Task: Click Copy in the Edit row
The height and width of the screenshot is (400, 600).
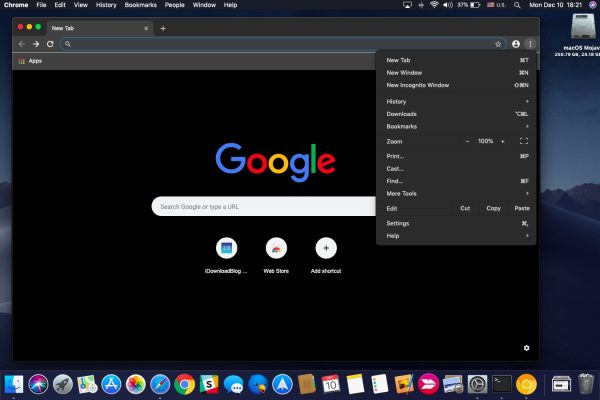Action: [493, 208]
